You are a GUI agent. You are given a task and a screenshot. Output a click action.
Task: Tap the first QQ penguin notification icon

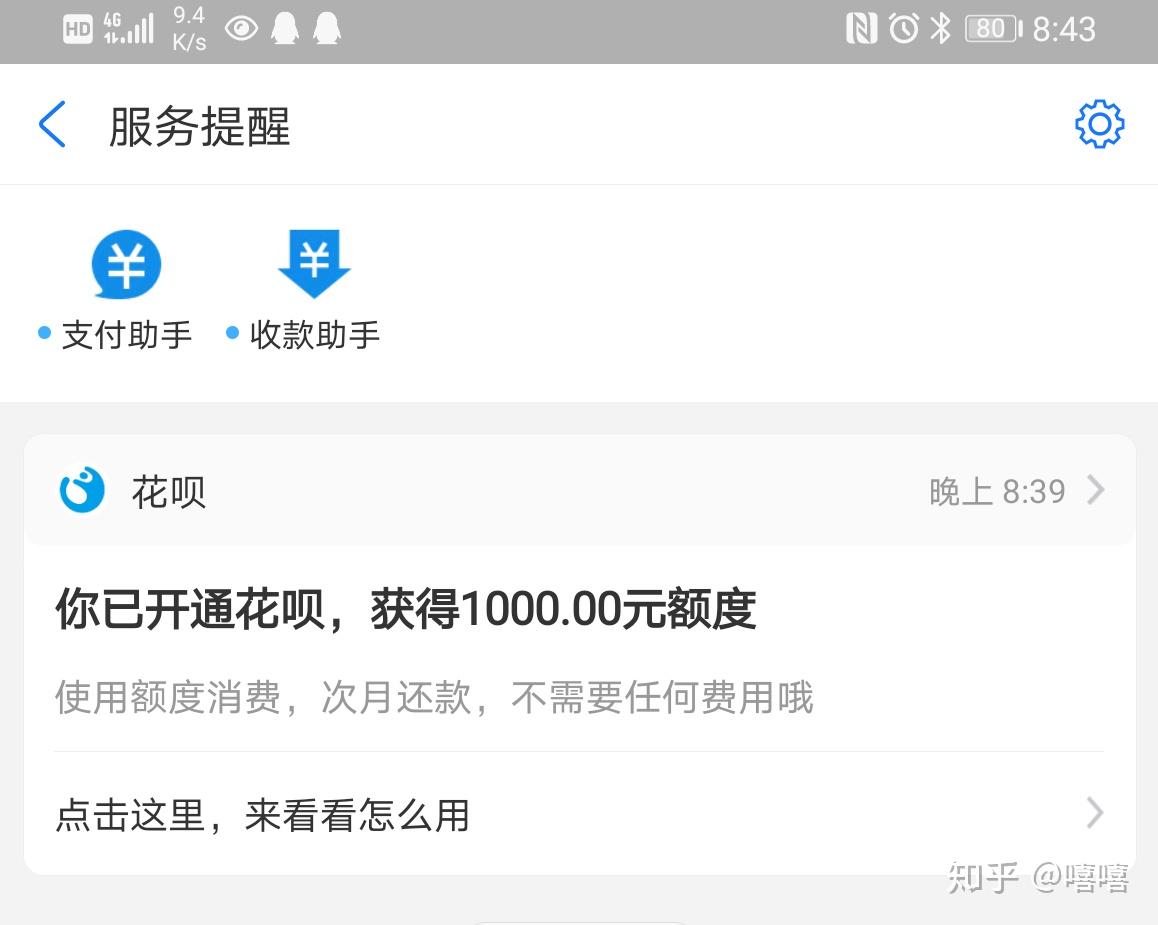(x=284, y=30)
